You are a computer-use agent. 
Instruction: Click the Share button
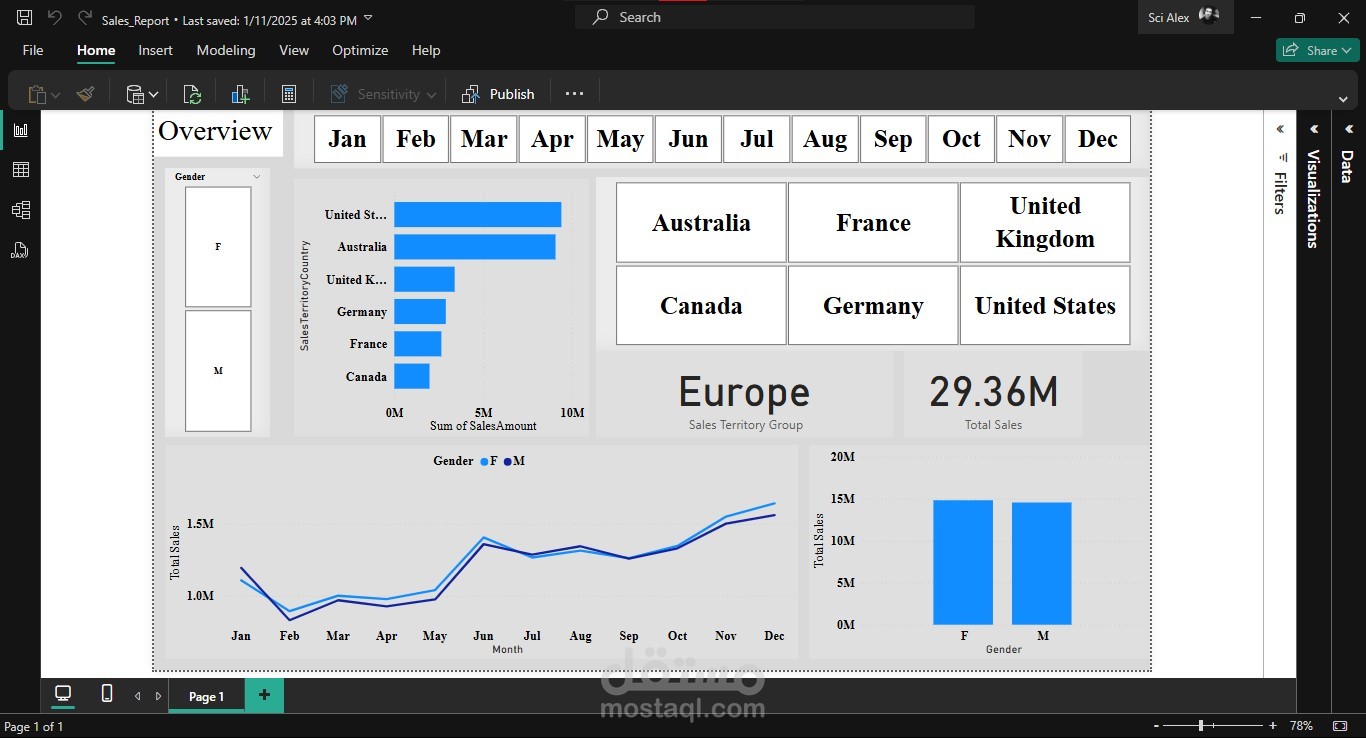(x=1317, y=49)
